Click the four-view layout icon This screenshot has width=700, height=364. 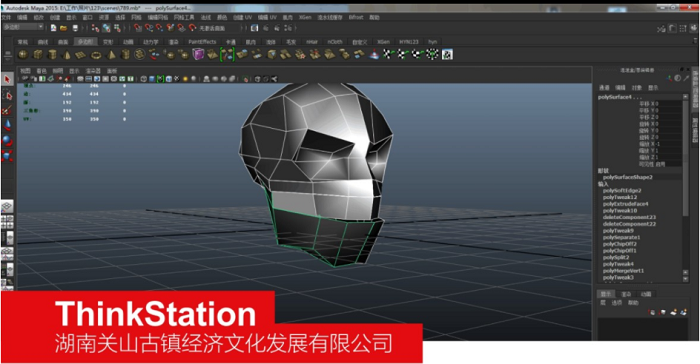[7, 222]
